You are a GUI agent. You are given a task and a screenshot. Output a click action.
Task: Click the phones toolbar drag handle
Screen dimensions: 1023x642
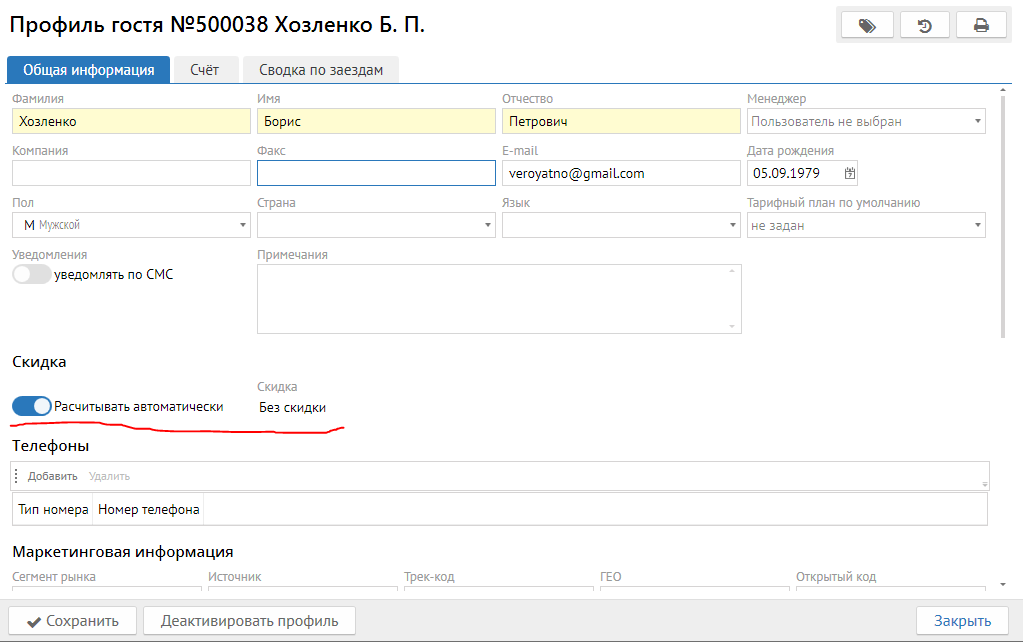[16, 476]
